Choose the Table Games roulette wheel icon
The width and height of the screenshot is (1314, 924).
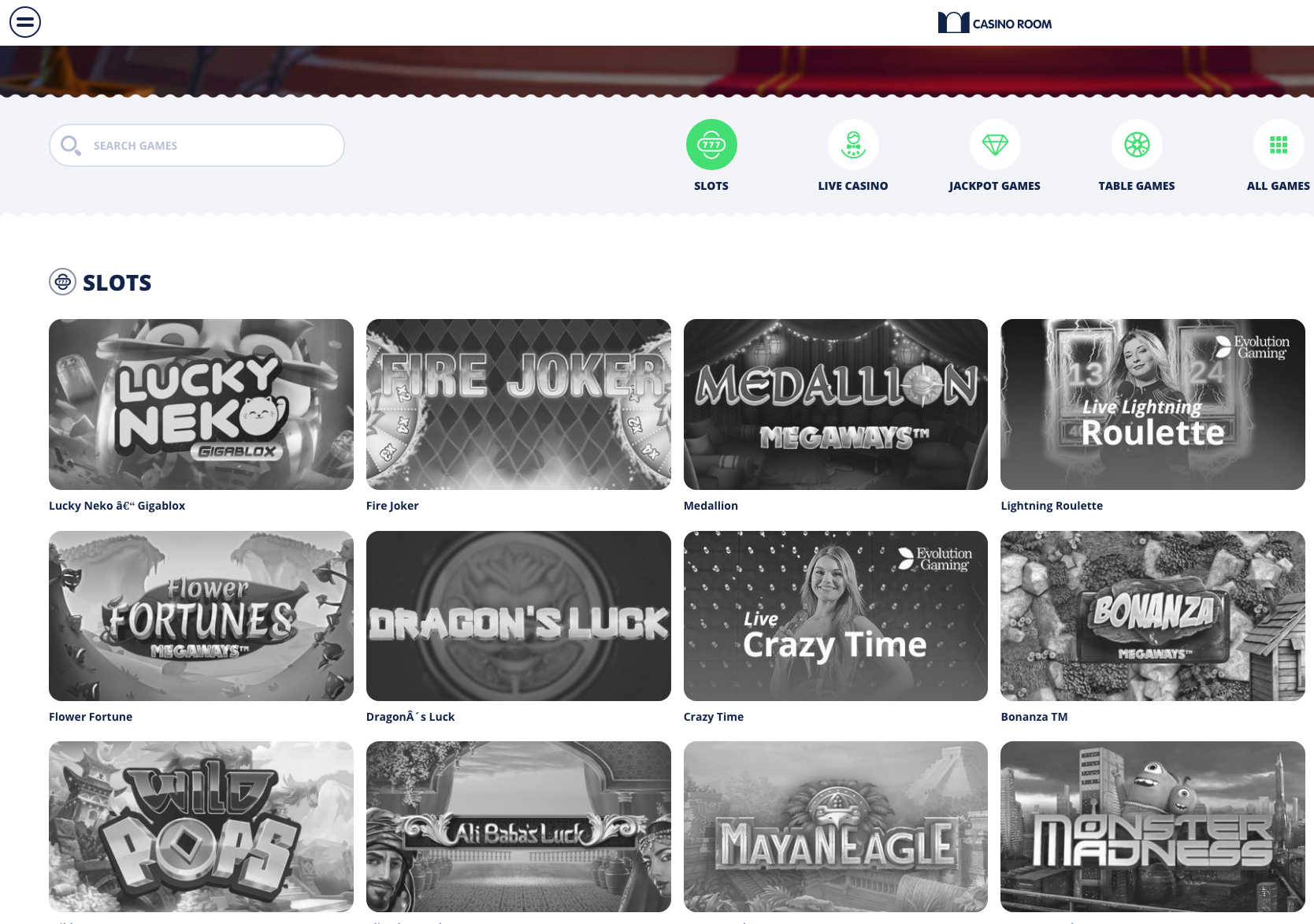1137,145
